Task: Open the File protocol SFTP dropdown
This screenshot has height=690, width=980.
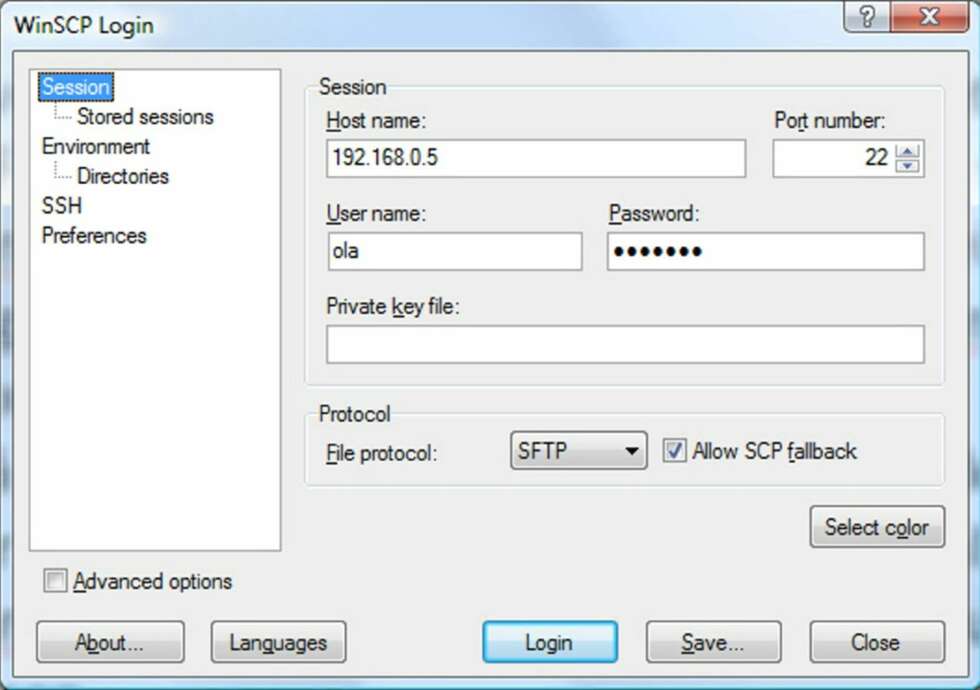Action: click(x=578, y=451)
